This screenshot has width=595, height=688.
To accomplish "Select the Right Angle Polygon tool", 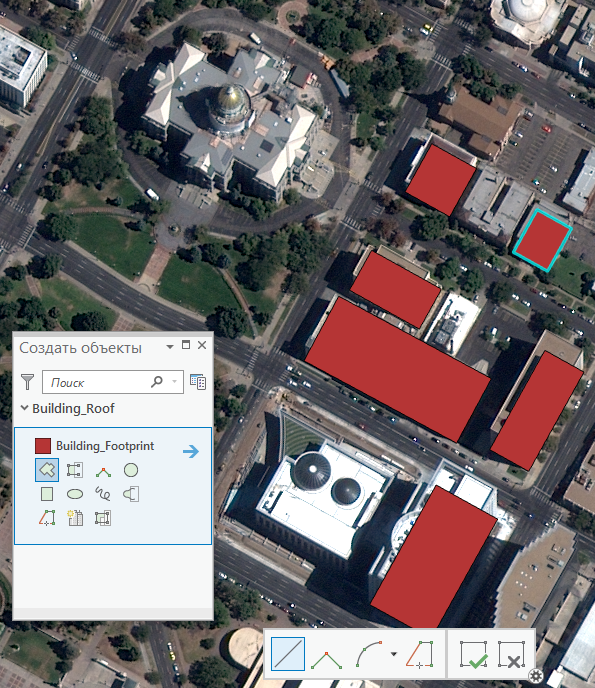I will click(103, 471).
